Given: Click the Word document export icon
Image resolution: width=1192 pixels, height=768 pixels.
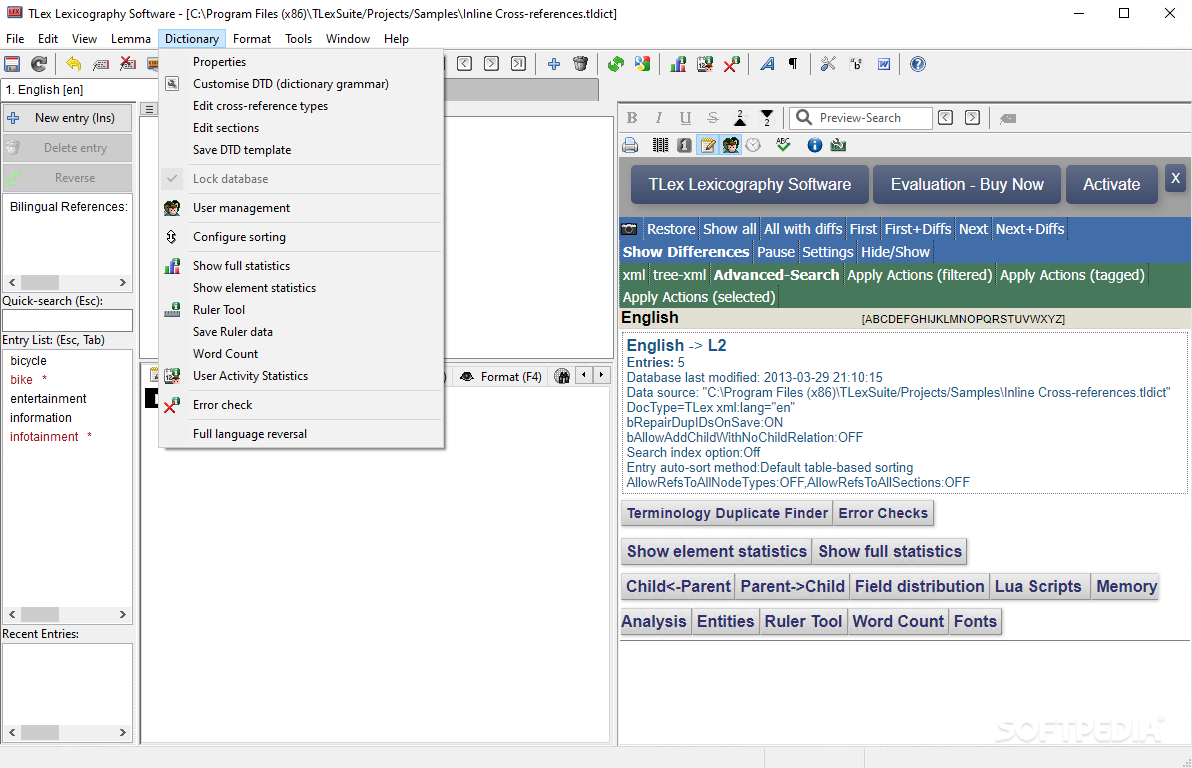Looking at the screenshot, I should click(883, 64).
